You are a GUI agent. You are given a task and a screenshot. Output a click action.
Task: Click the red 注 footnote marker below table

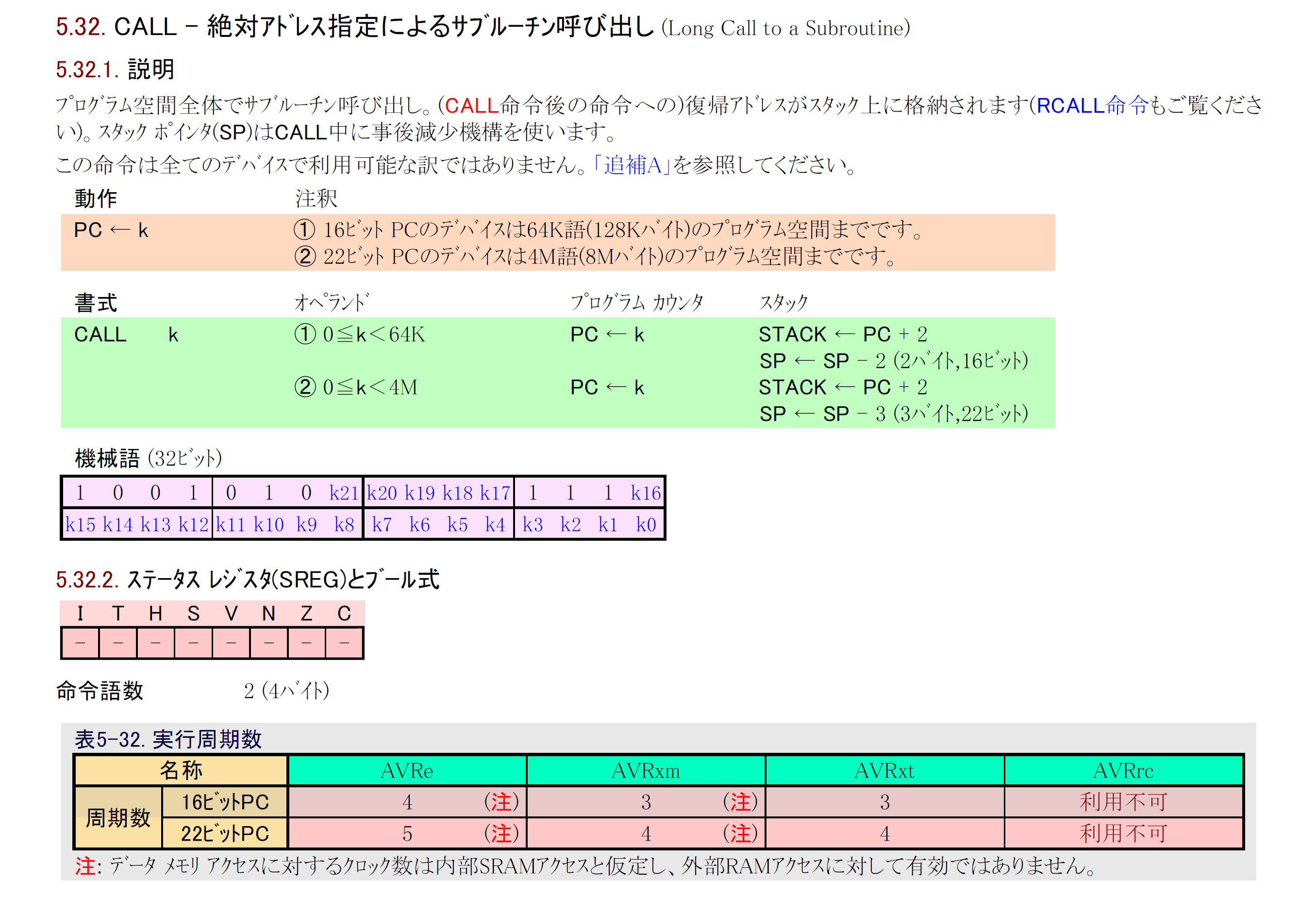coord(85,866)
